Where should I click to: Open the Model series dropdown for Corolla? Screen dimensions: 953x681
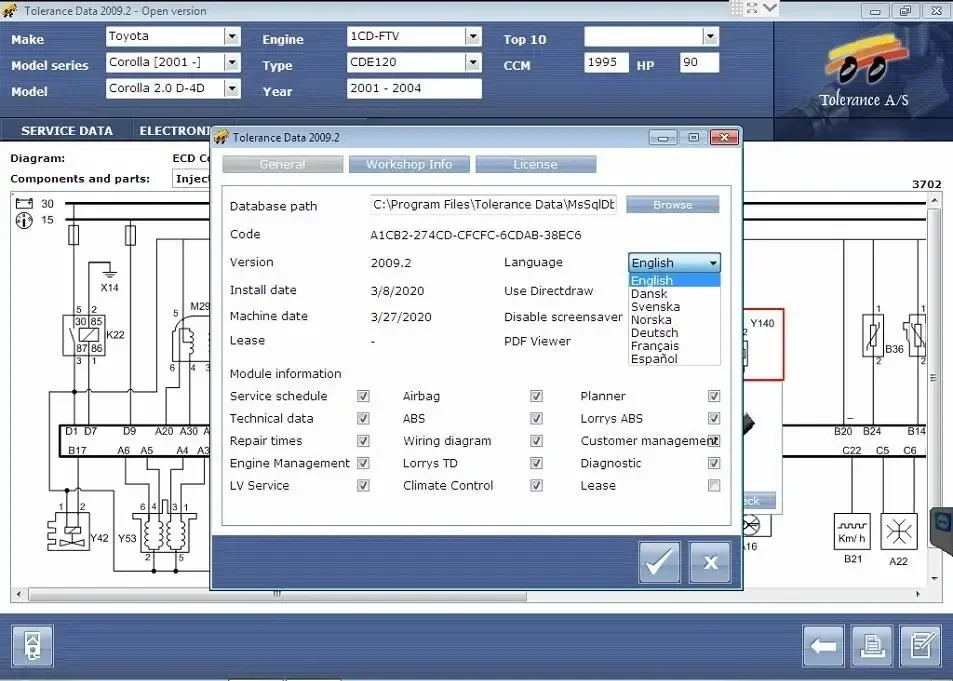click(231, 64)
